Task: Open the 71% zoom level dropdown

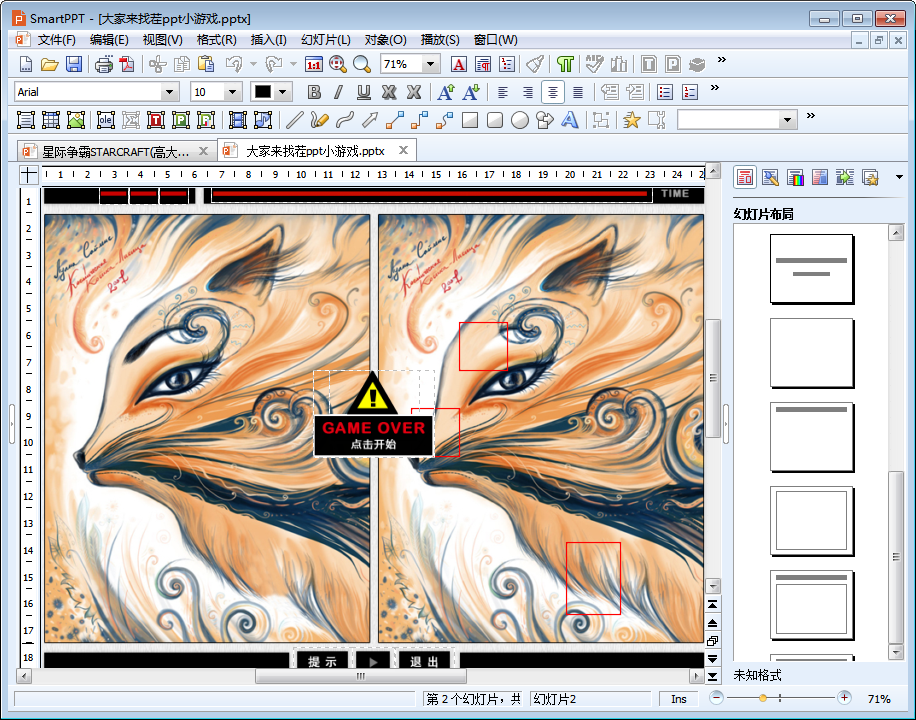Action: 431,64
